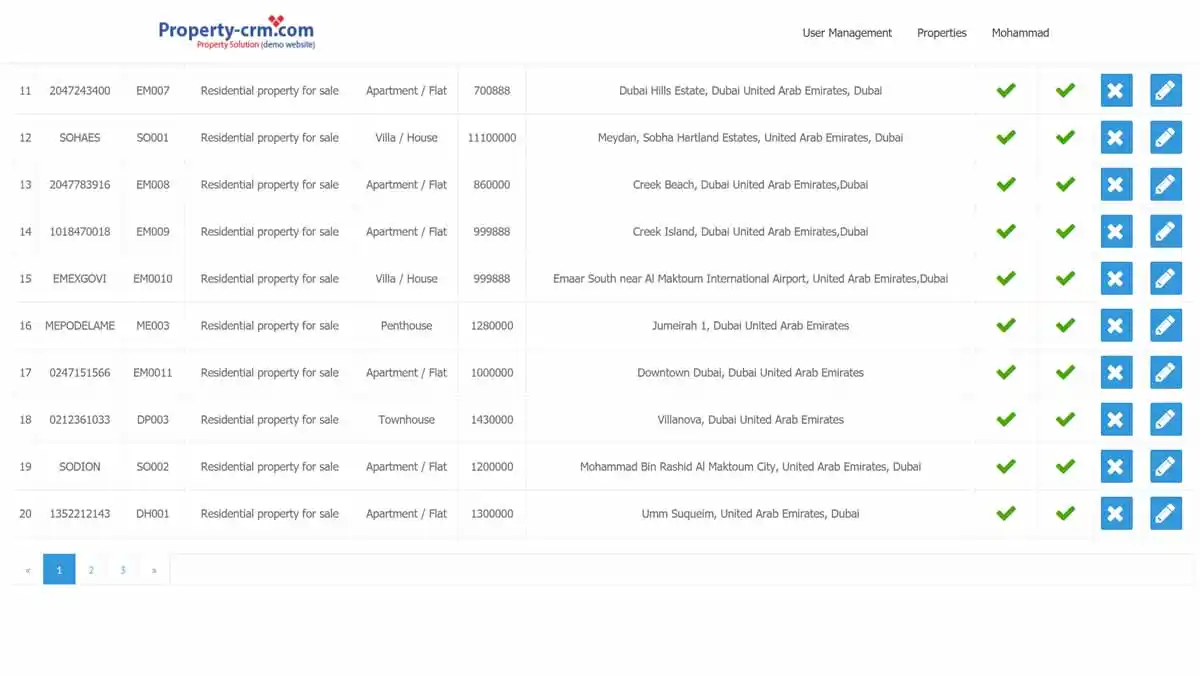This screenshot has width=1200, height=675.
Task: Delete EM0011 Downtown Dubai apartment
Action: pyautogui.click(x=1116, y=373)
